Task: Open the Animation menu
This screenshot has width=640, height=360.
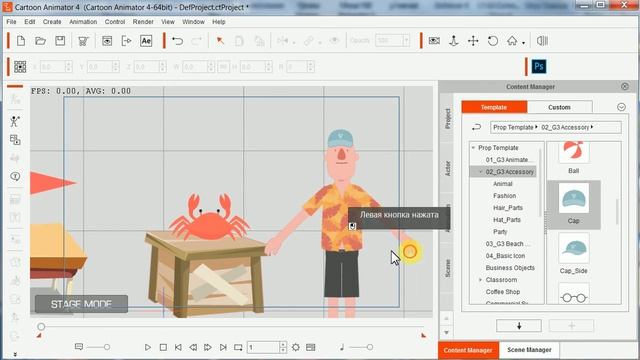Action: point(83,22)
